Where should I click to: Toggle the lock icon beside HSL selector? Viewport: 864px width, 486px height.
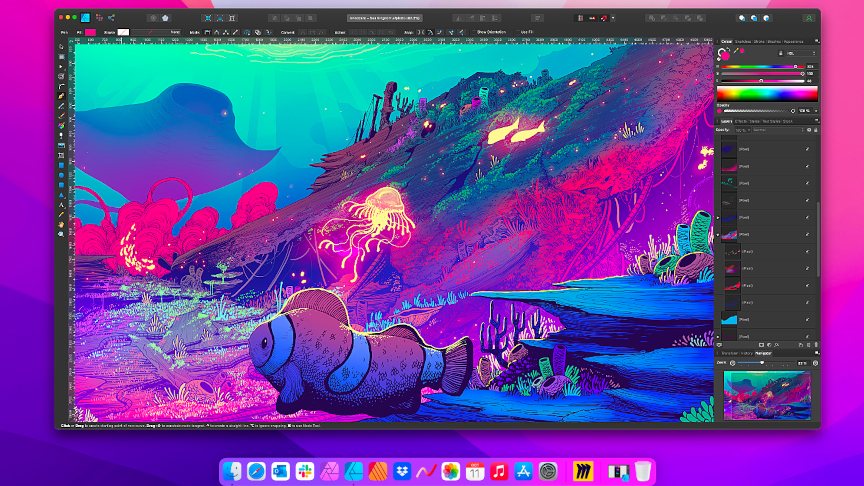click(x=780, y=53)
